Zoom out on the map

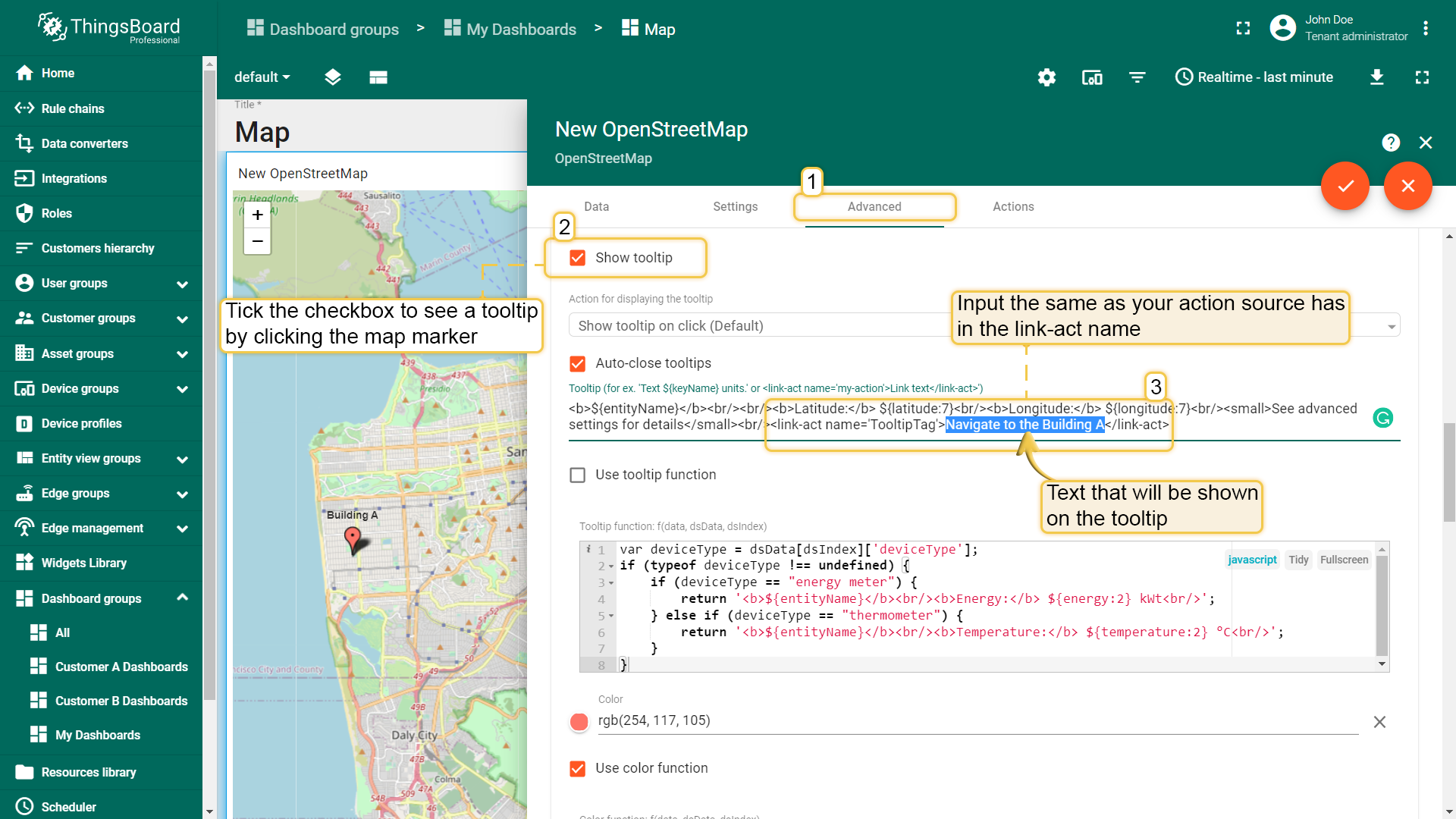pos(258,242)
